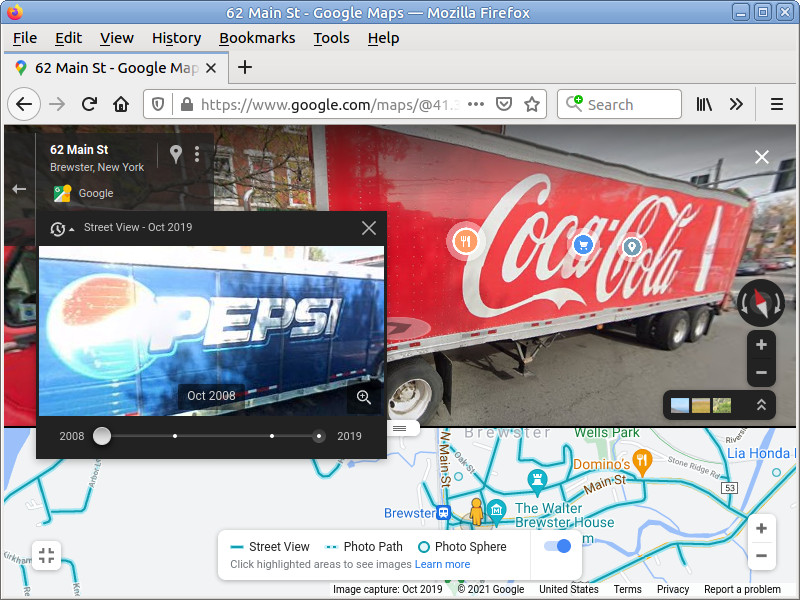The height and width of the screenshot is (600, 800).
Task: Click the shopping cart marker
Action: tap(583, 245)
